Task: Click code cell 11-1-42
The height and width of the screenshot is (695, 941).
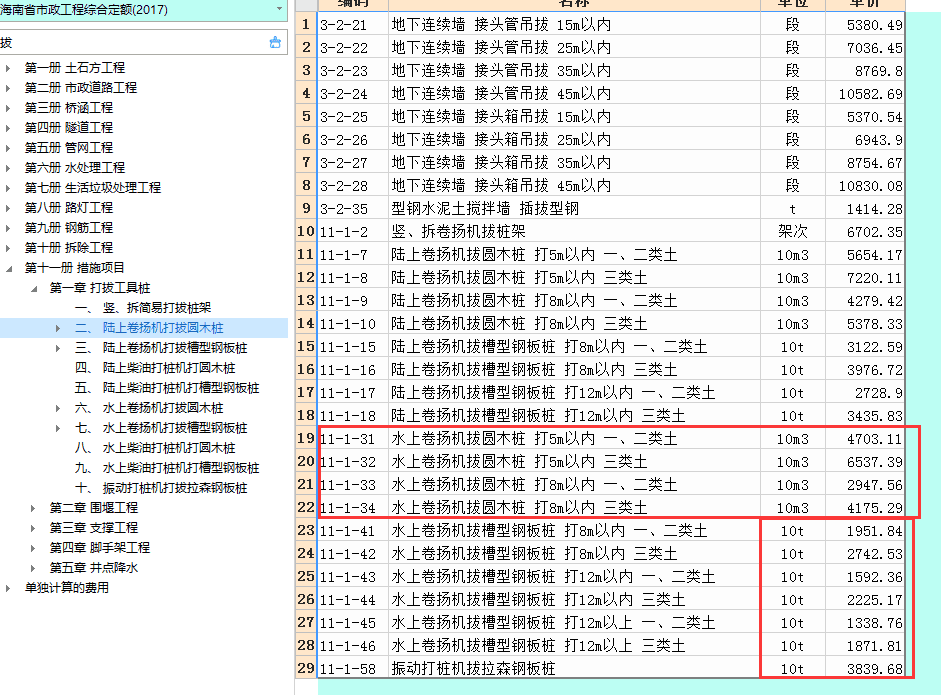Action: point(353,553)
